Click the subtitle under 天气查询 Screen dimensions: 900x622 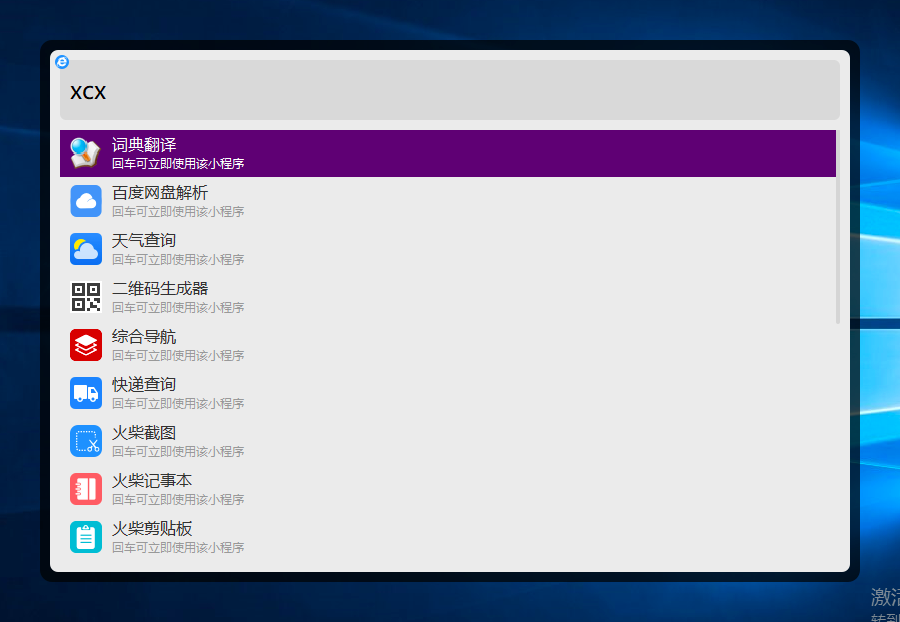pos(178,260)
